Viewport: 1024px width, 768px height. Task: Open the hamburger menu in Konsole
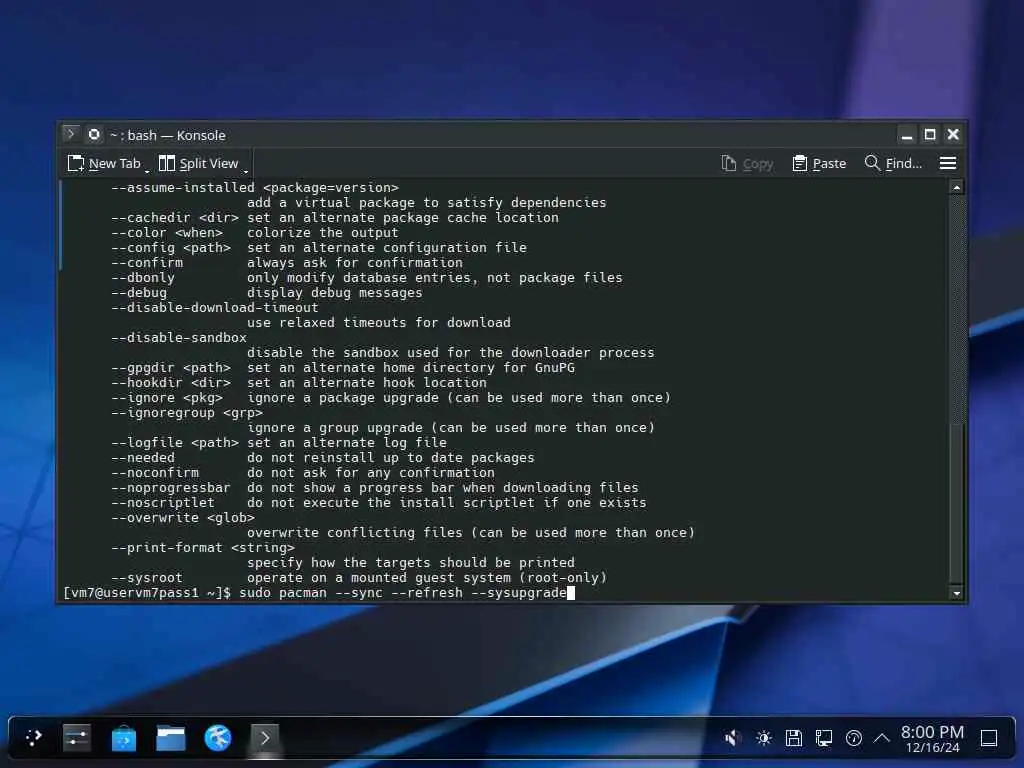tap(948, 163)
